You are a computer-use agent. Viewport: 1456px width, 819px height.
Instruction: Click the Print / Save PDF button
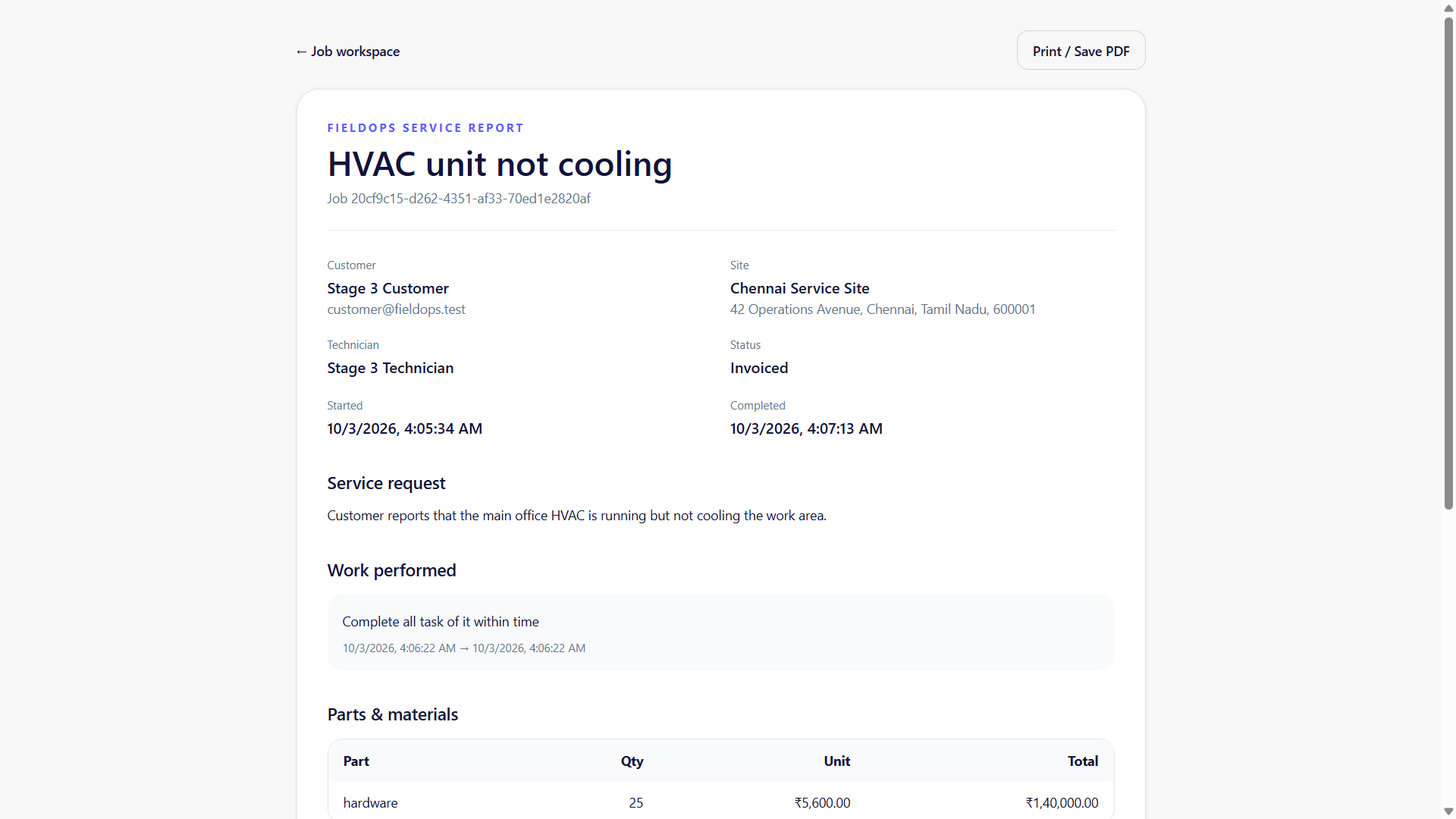(1081, 51)
